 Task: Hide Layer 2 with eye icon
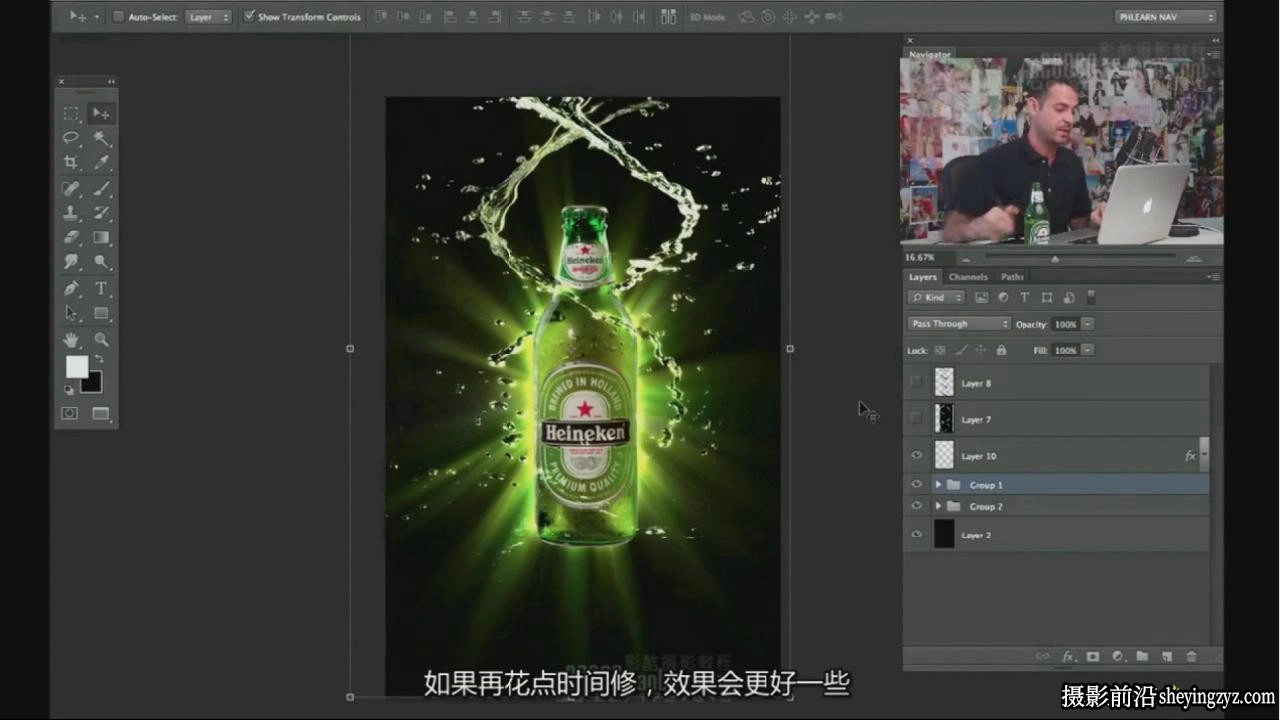(x=916, y=535)
